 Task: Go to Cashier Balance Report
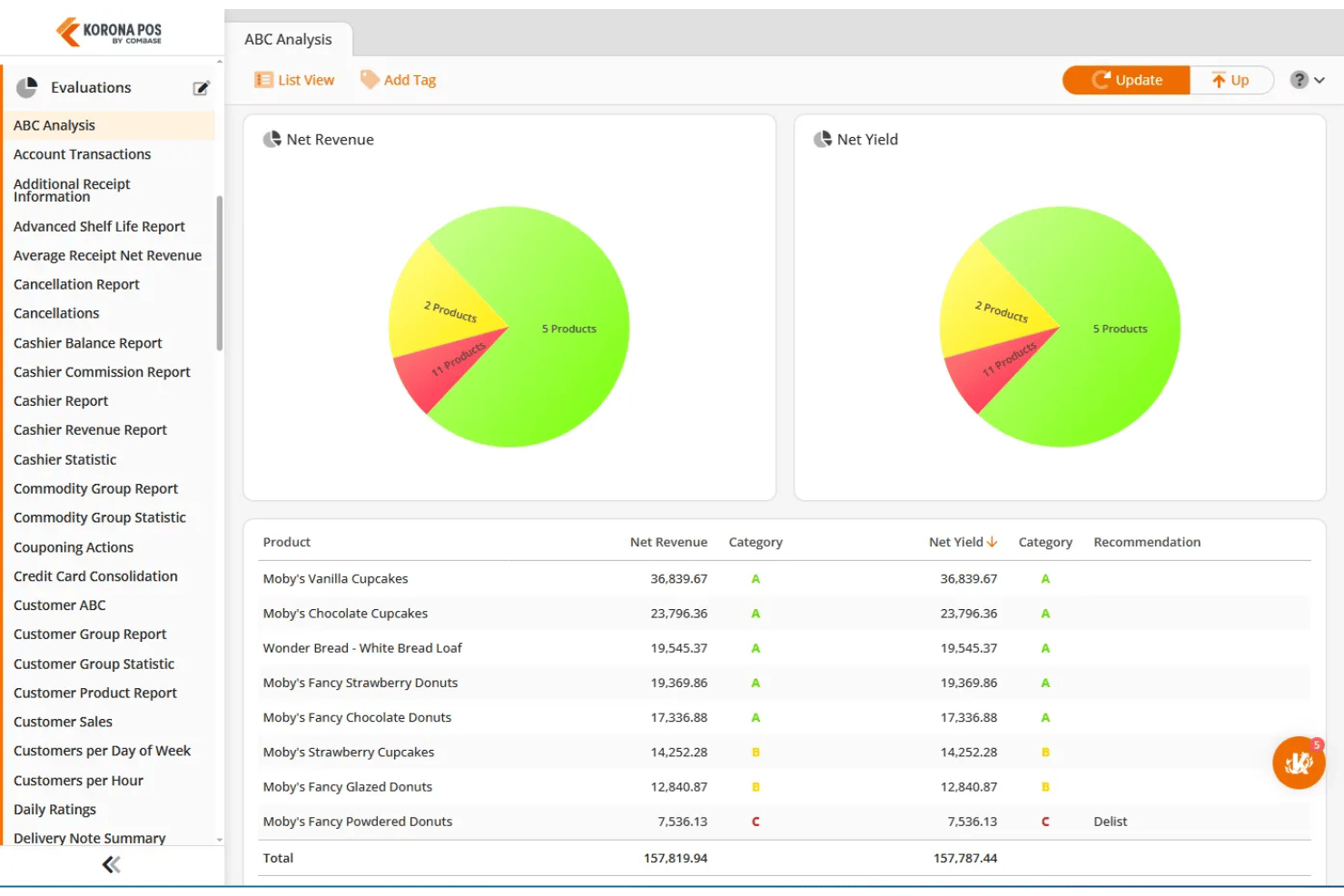click(87, 343)
